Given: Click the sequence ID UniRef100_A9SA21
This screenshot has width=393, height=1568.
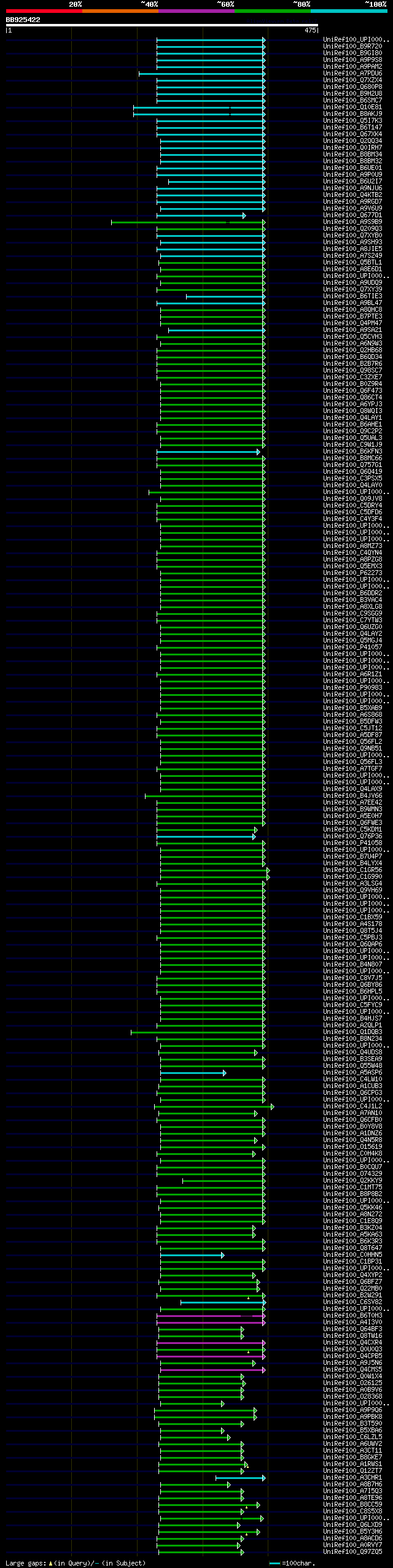Looking at the screenshot, I should [352, 330].
